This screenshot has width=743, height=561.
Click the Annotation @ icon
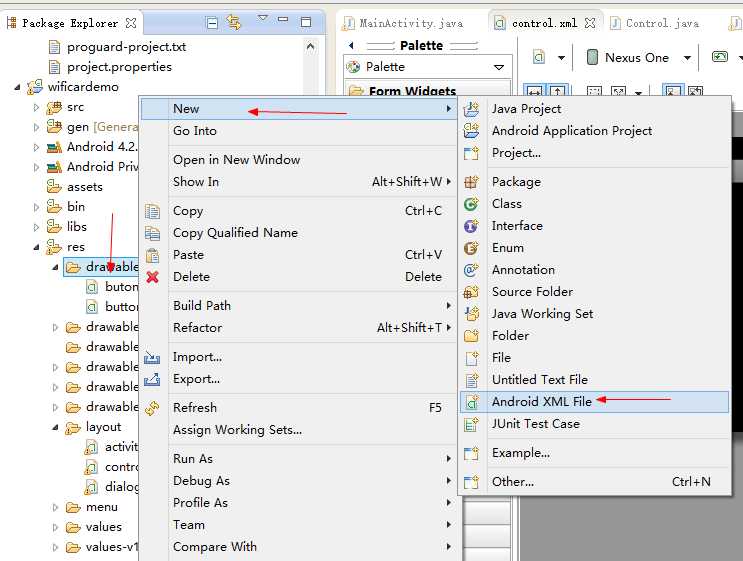point(471,270)
